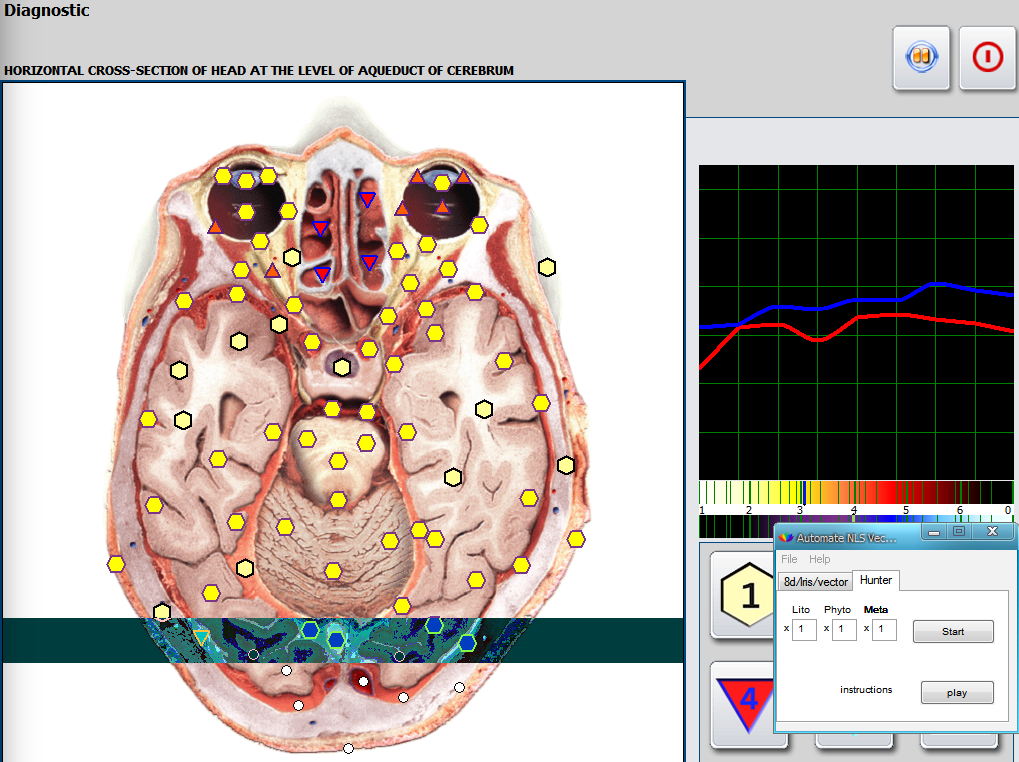Click the blue line on the frequency graph
The width and height of the screenshot is (1019, 762).
pyautogui.click(x=858, y=300)
